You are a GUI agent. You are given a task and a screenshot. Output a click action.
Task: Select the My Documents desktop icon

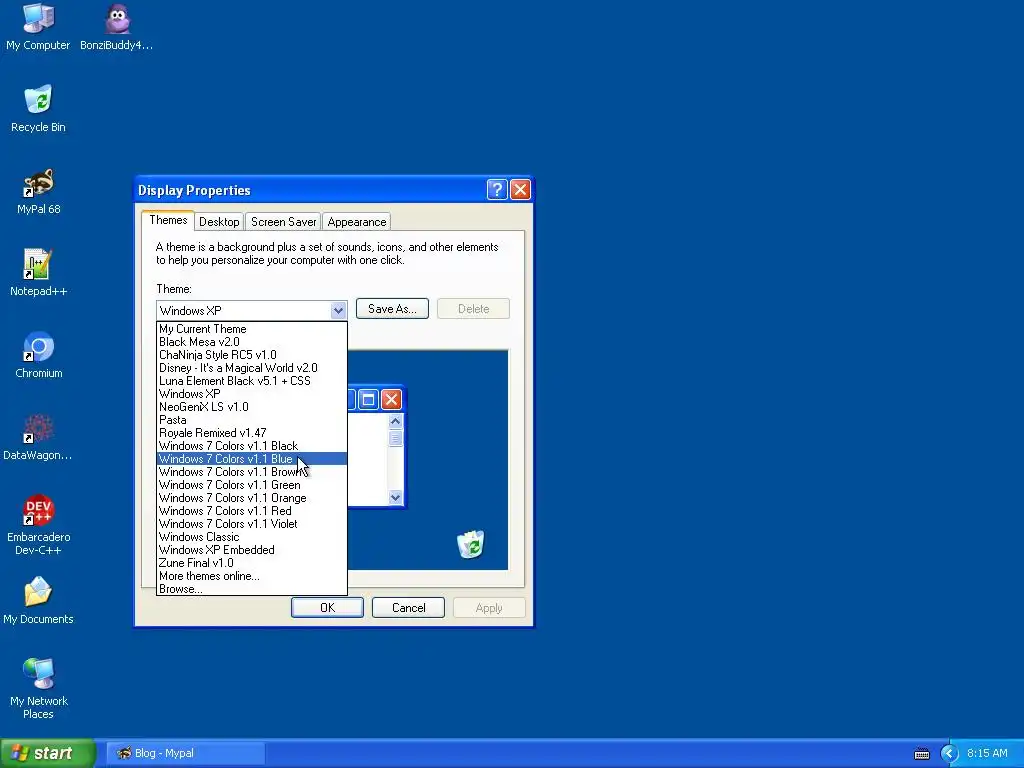pos(38,601)
